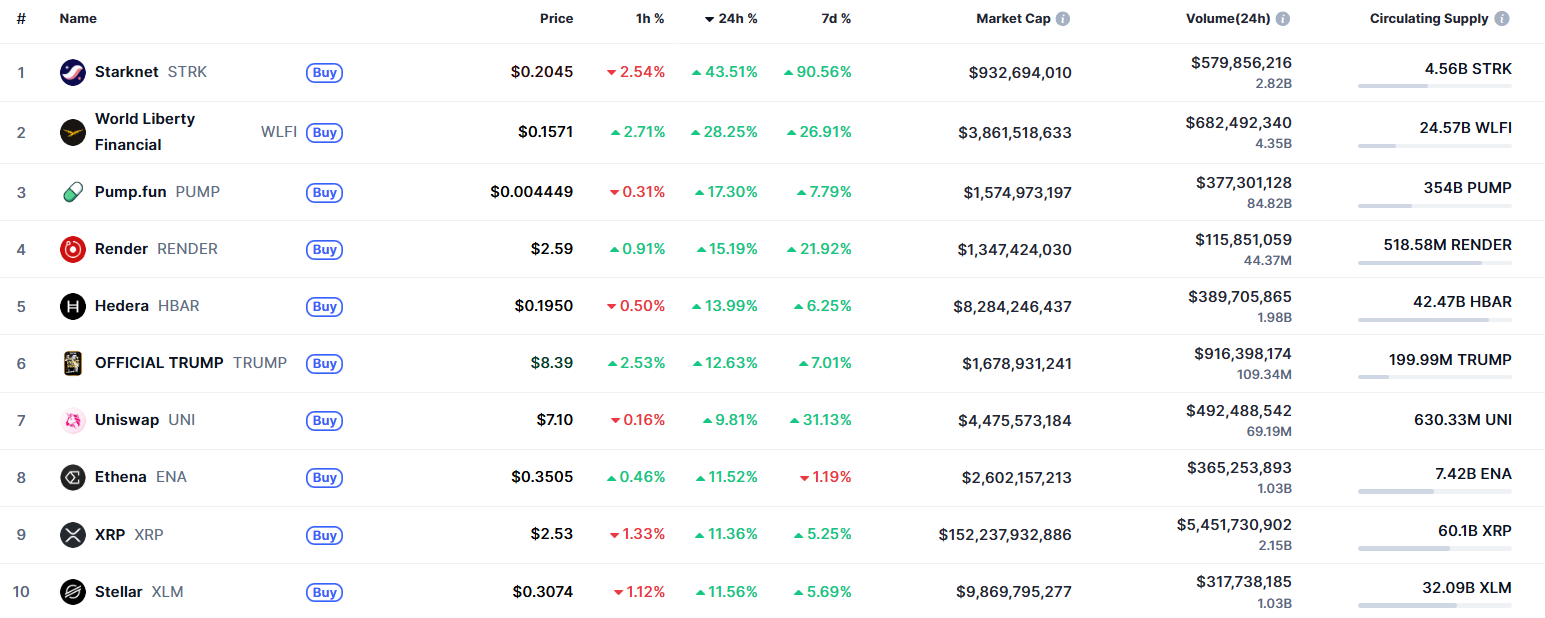Click the Hedera HBAR name link
Viewport: 1545px width, 618px height.
[x=121, y=306]
